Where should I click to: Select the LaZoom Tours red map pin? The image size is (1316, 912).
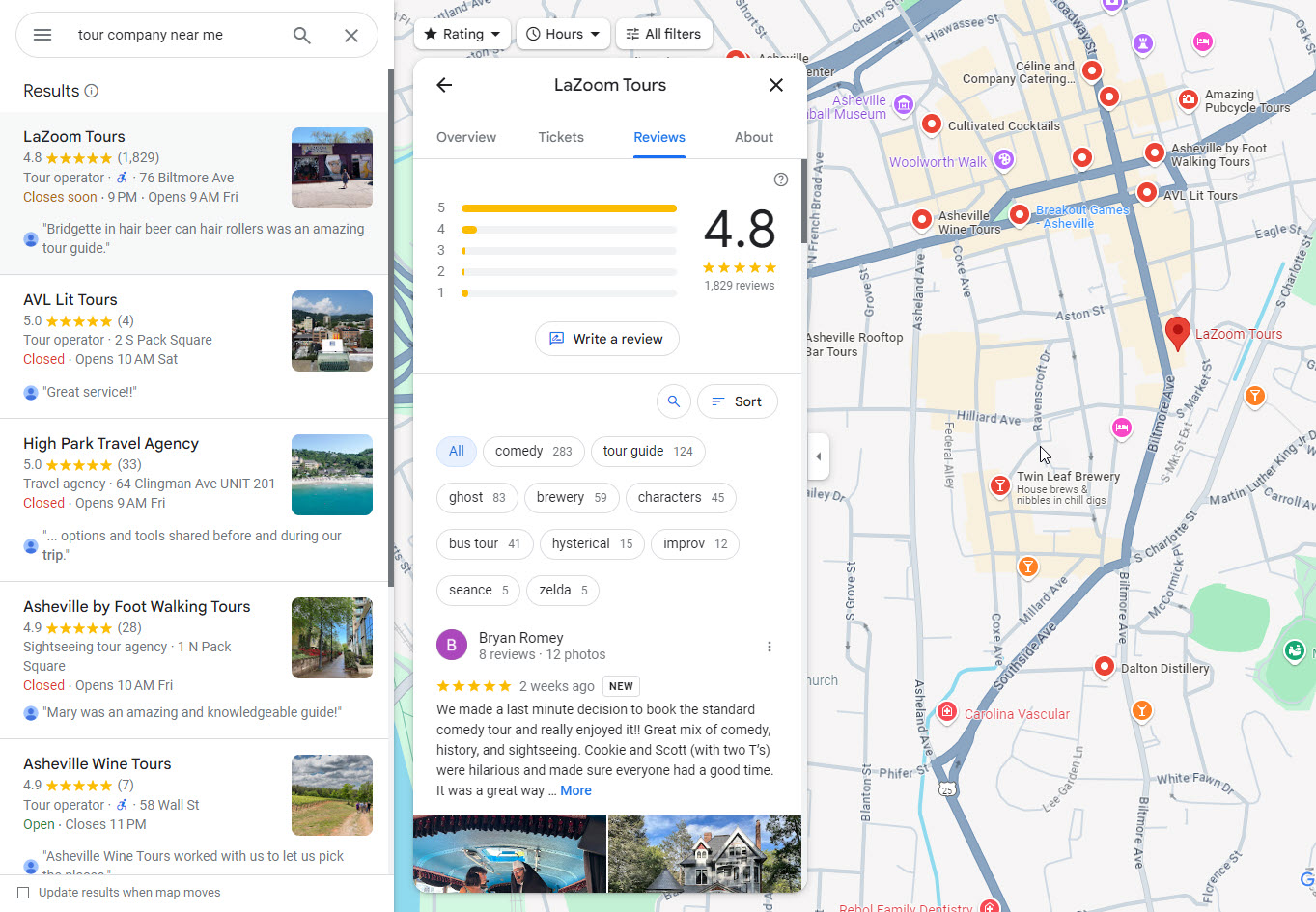1177,334
